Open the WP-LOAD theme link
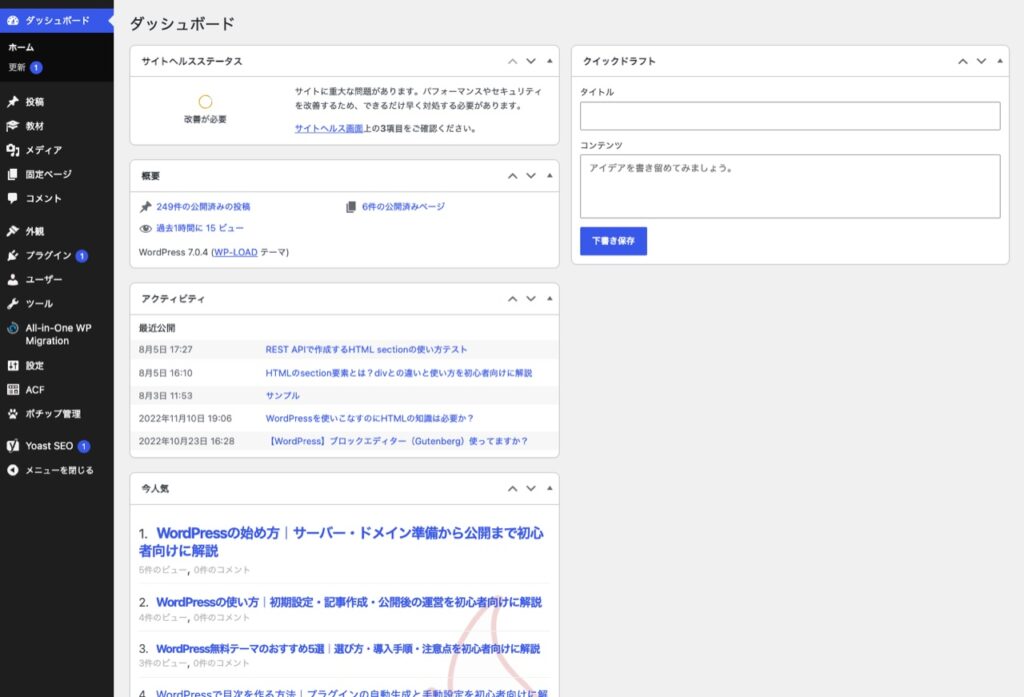The width and height of the screenshot is (1024, 697). click(x=235, y=252)
